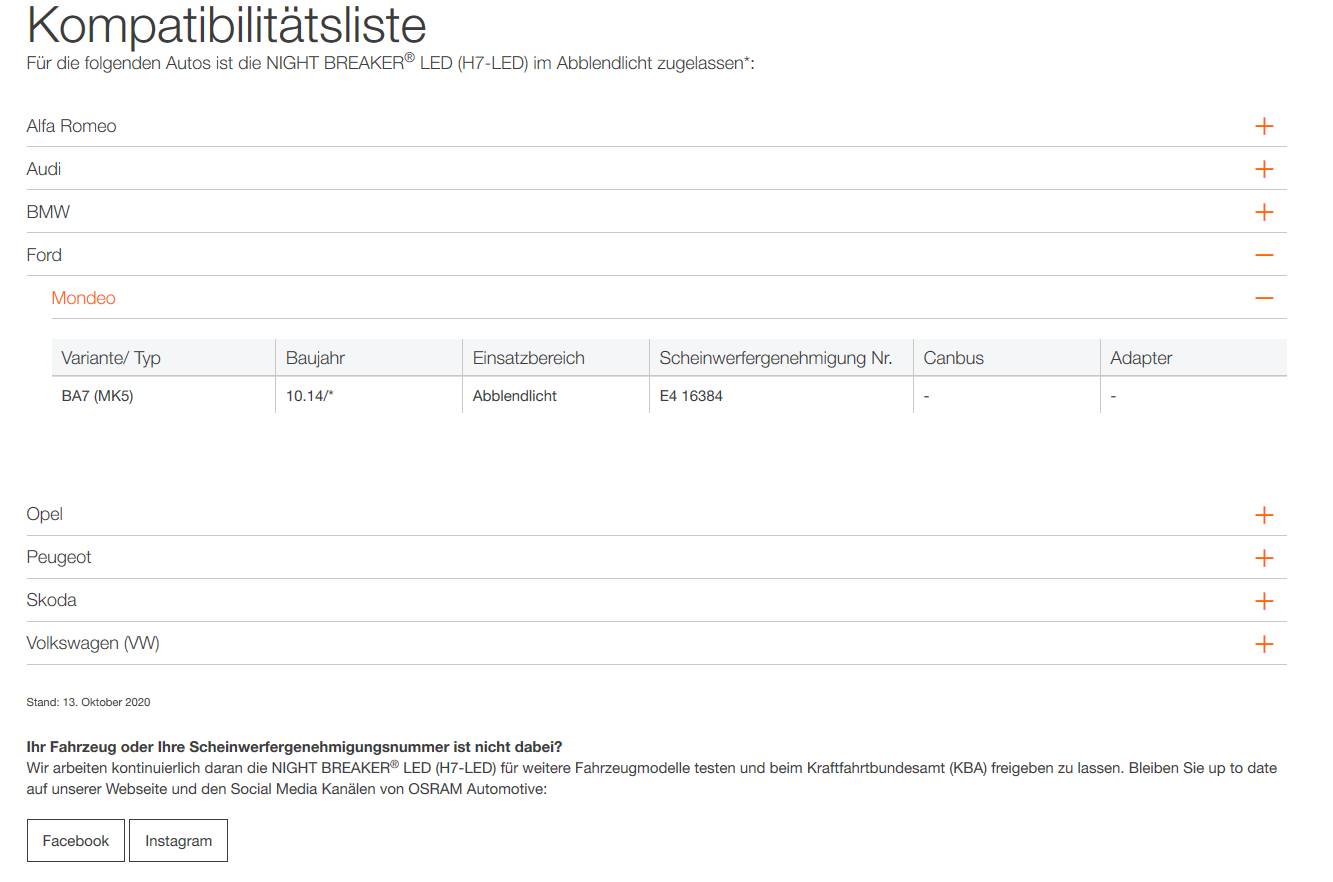Click the BA7 (MK5) variant cell

point(97,396)
